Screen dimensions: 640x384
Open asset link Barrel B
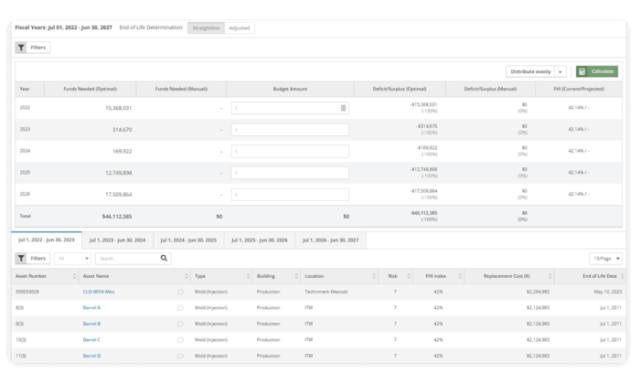[92, 324]
